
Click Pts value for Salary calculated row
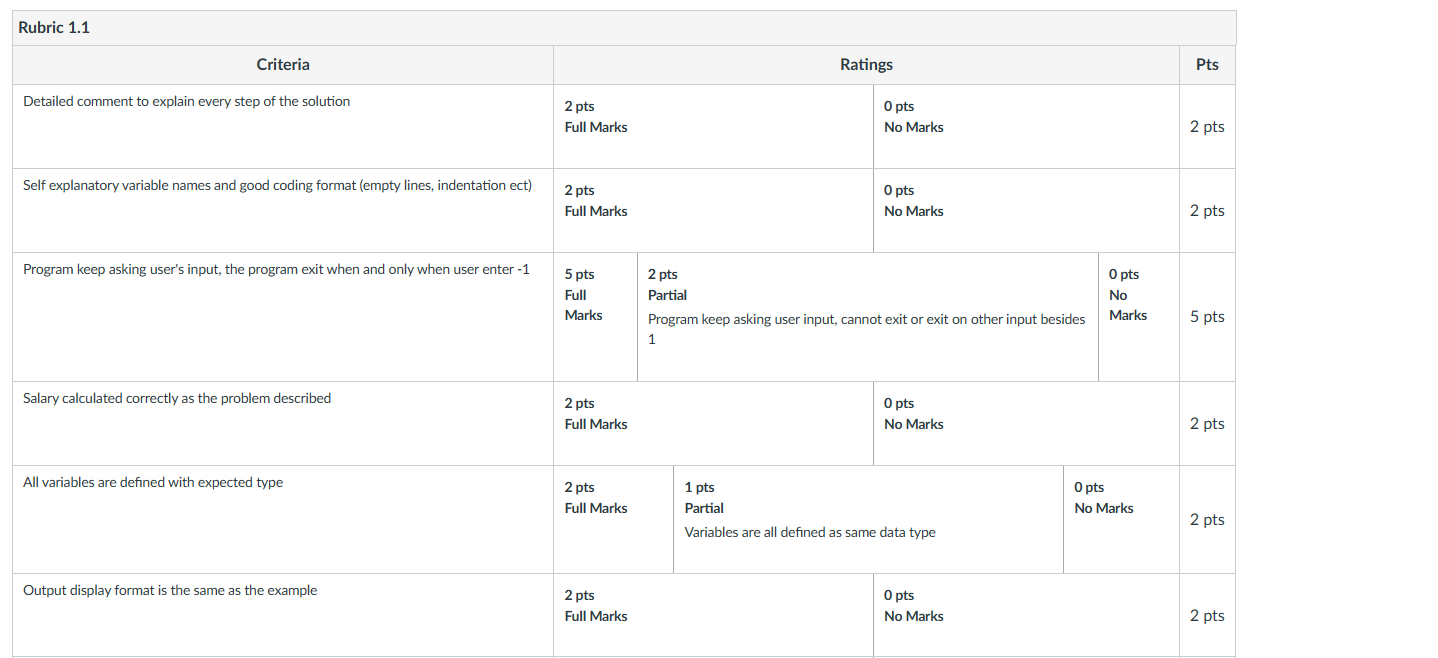[1207, 424]
